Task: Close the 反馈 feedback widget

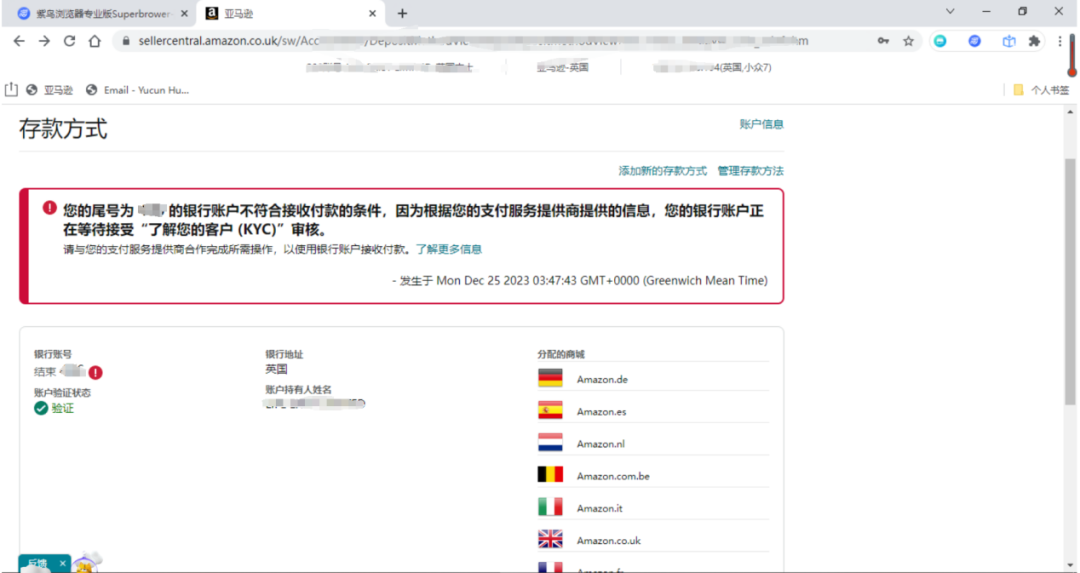Action: coord(62,563)
